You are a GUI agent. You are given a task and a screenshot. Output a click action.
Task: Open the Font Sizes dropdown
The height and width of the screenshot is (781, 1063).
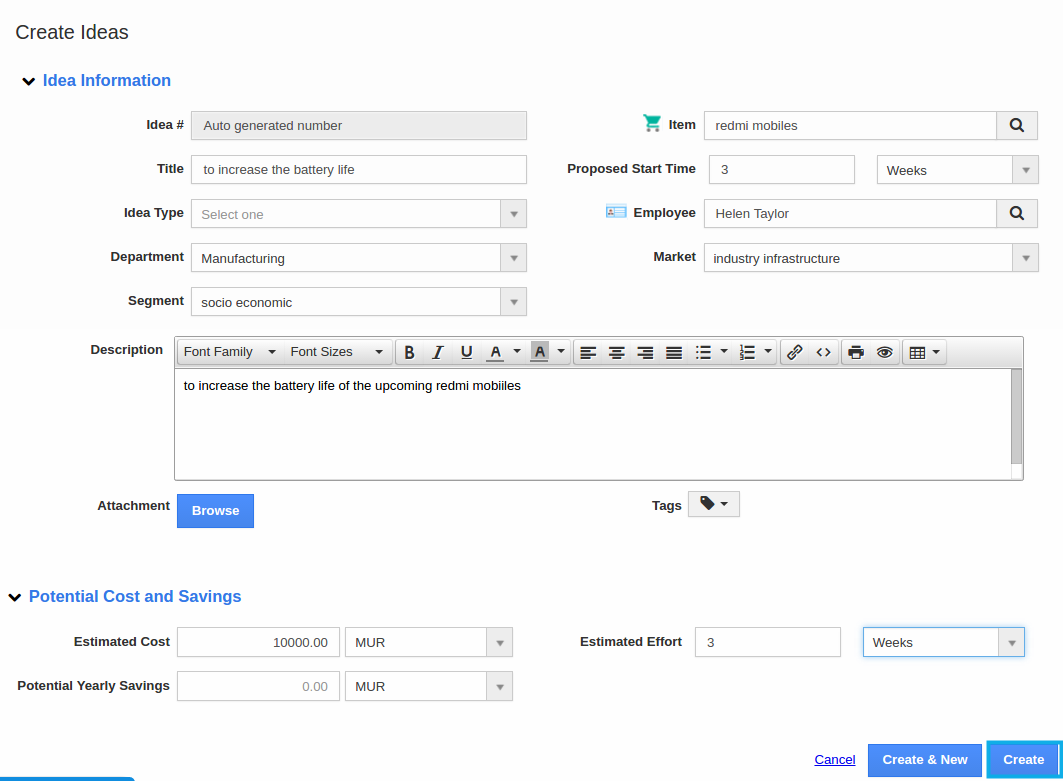point(336,352)
